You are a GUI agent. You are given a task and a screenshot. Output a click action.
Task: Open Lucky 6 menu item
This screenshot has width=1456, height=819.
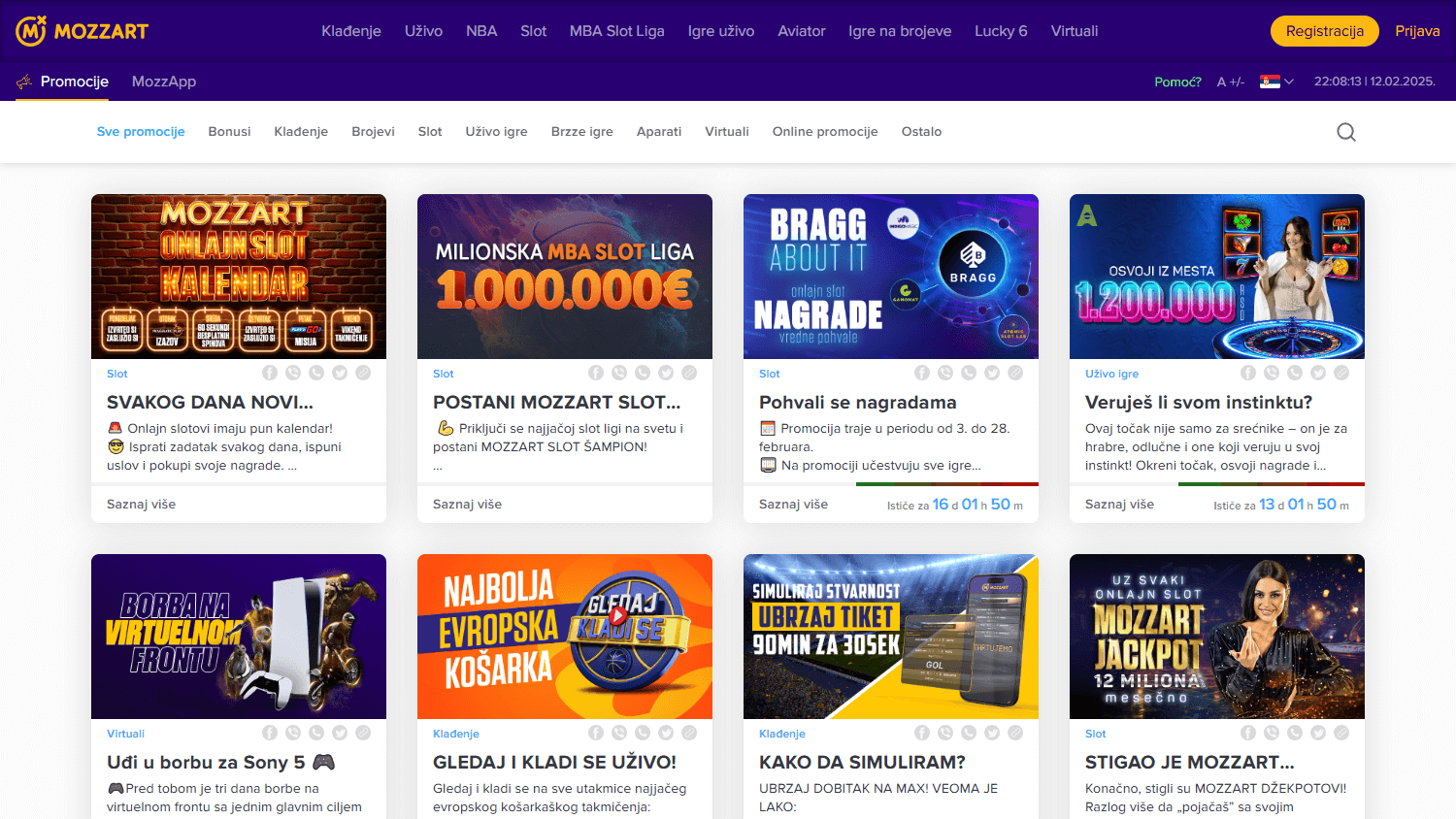point(1001,31)
